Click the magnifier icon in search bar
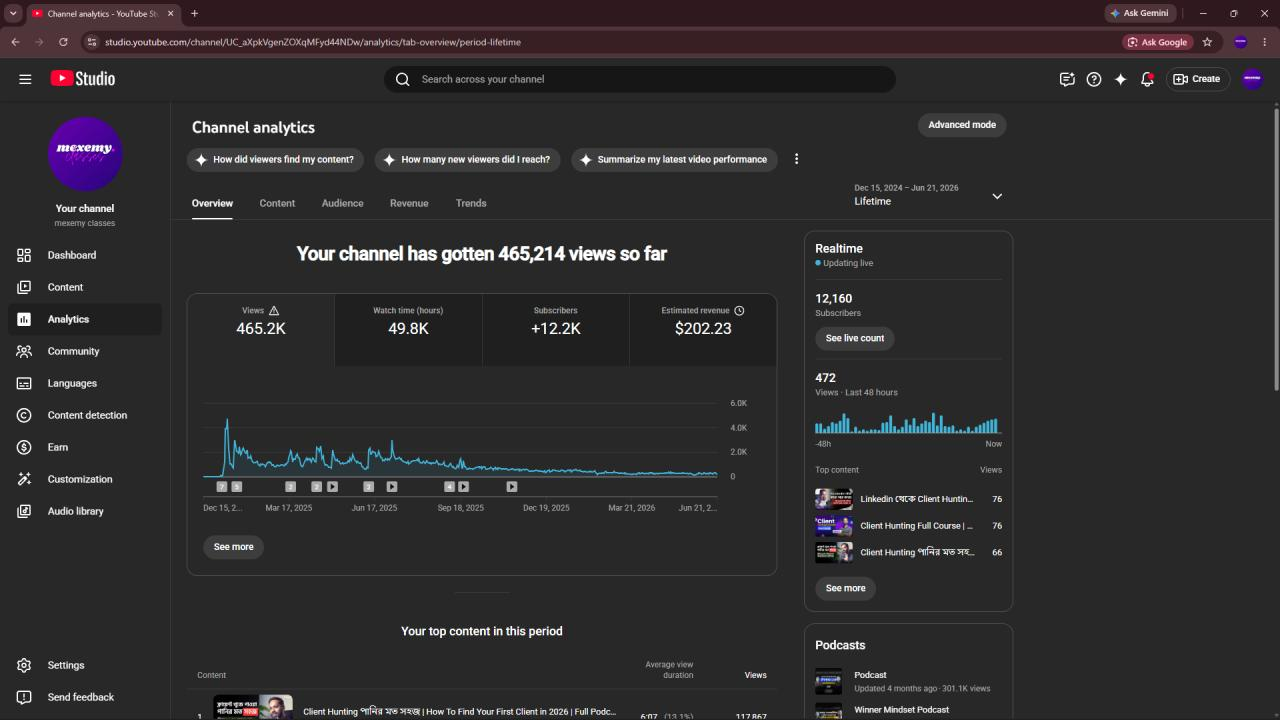This screenshot has height=720, width=1280. tap(403, 79)
